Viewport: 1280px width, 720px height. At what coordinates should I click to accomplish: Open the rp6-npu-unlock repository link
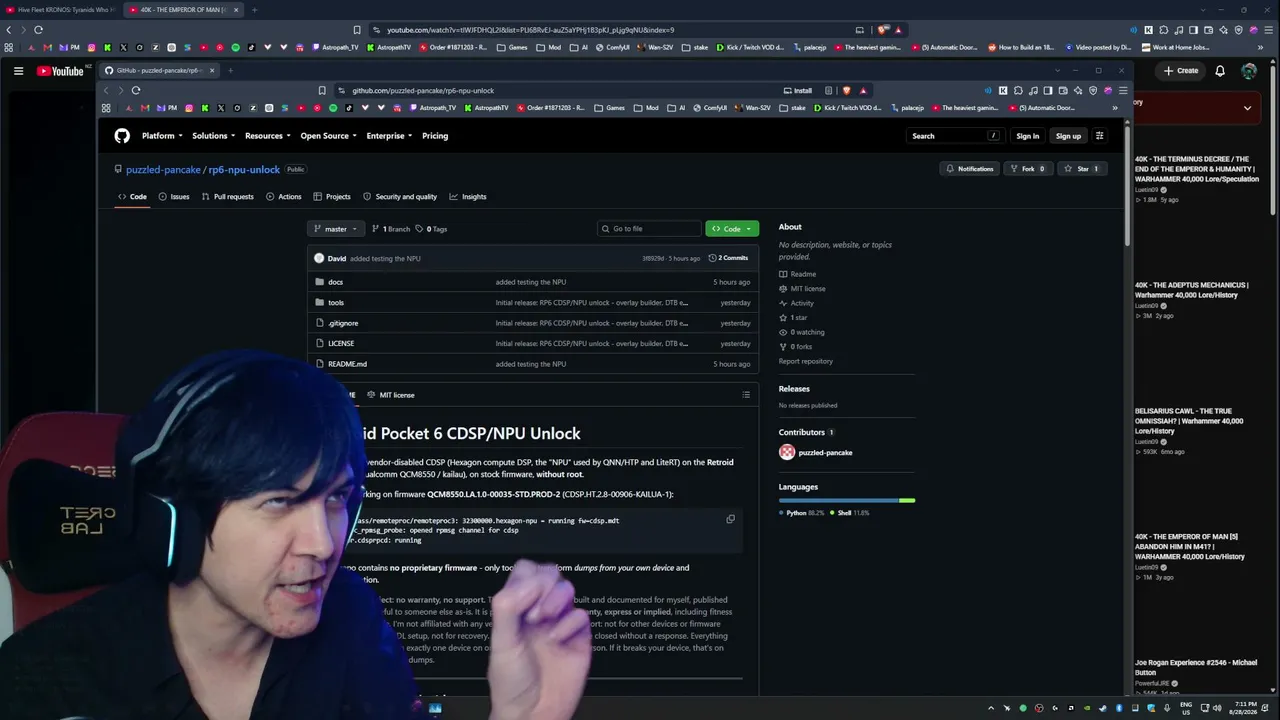(244, 170)
